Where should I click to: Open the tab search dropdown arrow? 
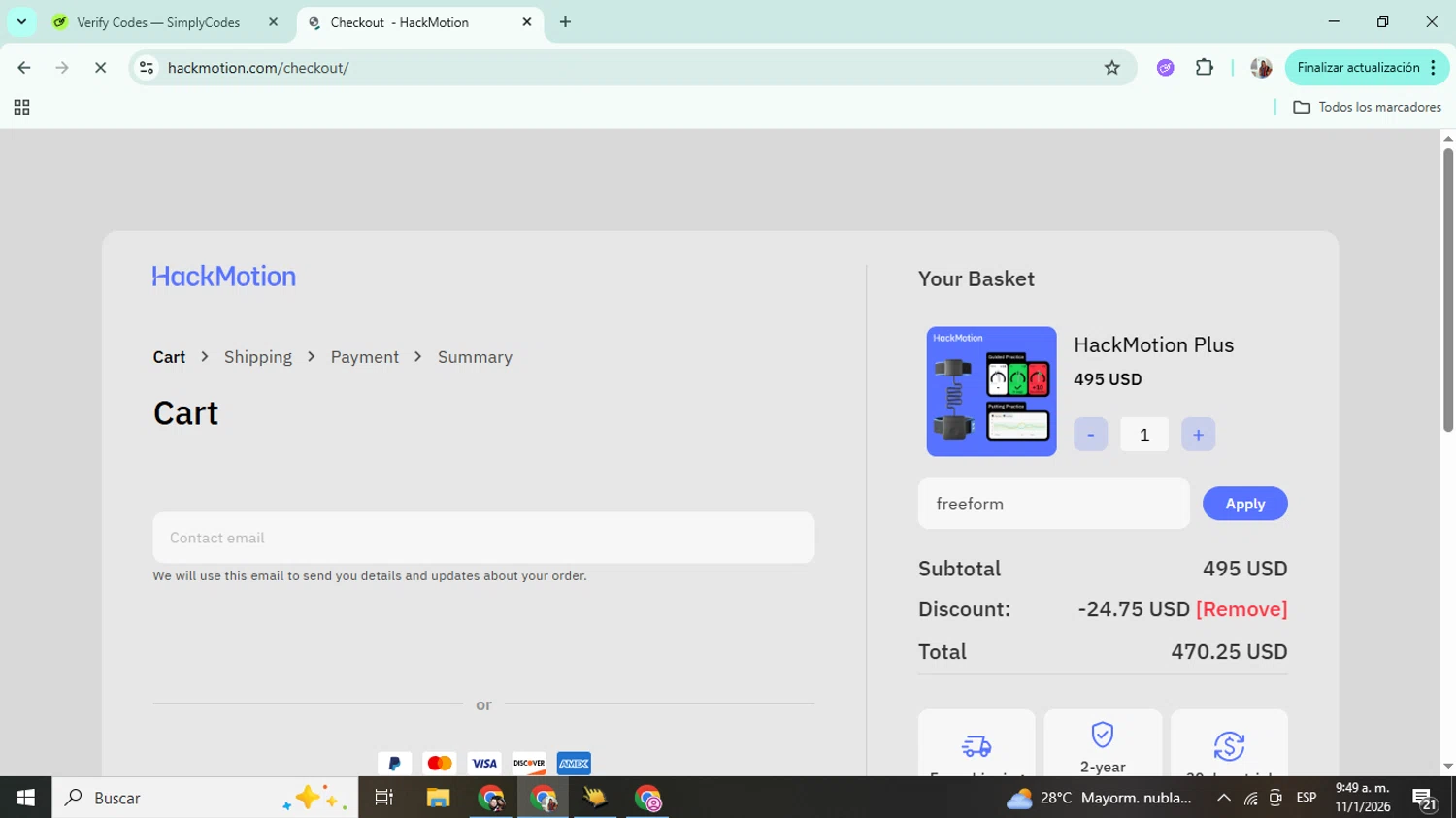[21, 21]
